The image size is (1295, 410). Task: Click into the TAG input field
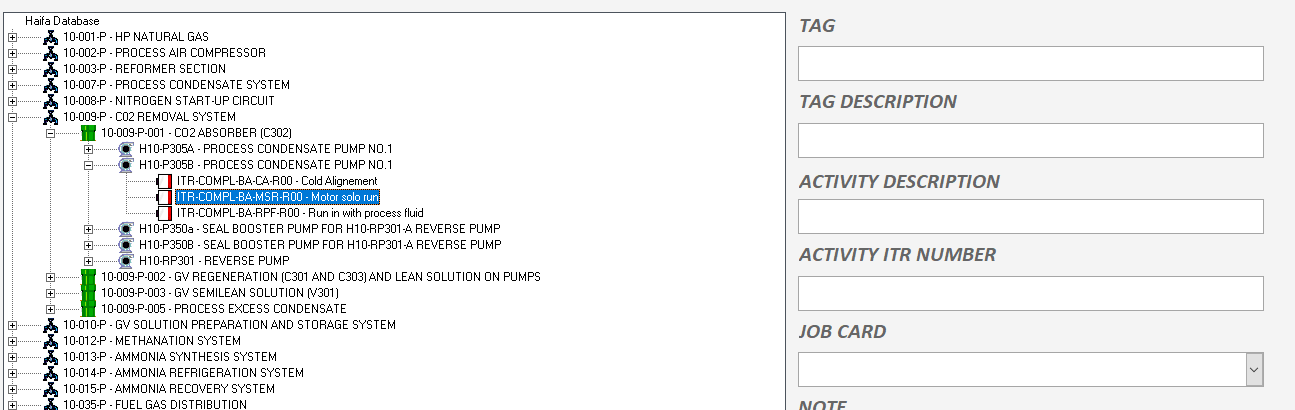[x=1030, y=64]
